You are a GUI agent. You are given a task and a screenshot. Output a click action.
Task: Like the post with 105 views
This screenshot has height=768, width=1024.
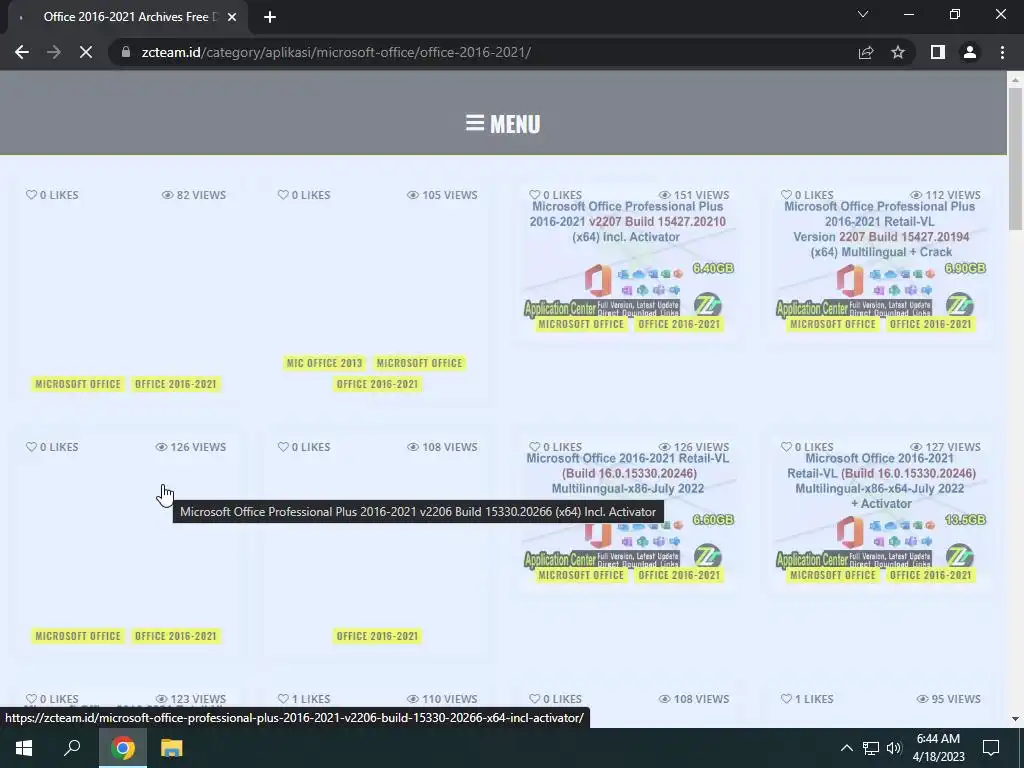pyautogui.click(x=304, y=195)
